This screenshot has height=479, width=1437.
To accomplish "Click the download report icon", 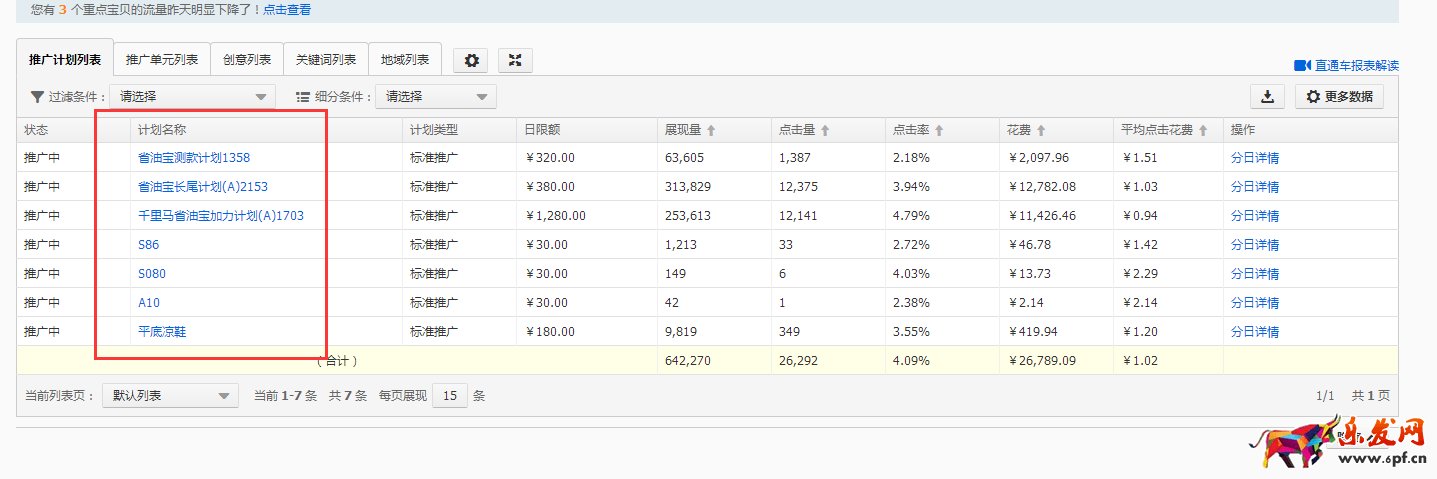I will click(x=1267, y=97).
